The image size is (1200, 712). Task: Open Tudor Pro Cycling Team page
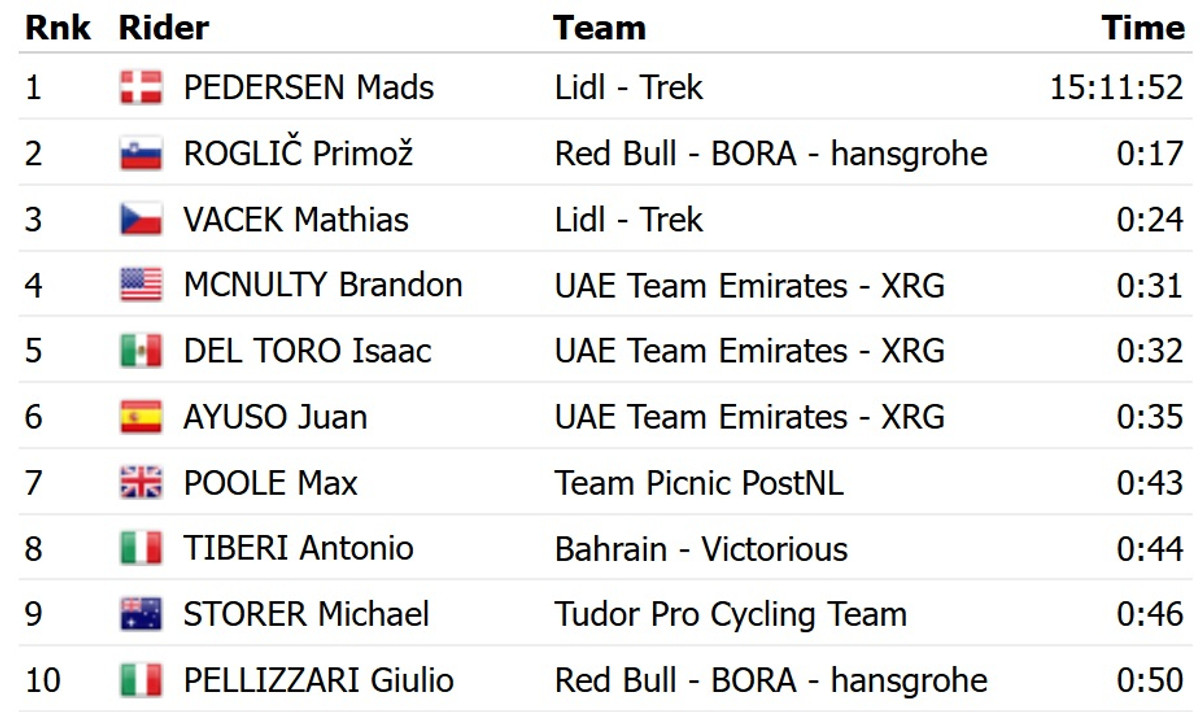click(x=730, y=614)
